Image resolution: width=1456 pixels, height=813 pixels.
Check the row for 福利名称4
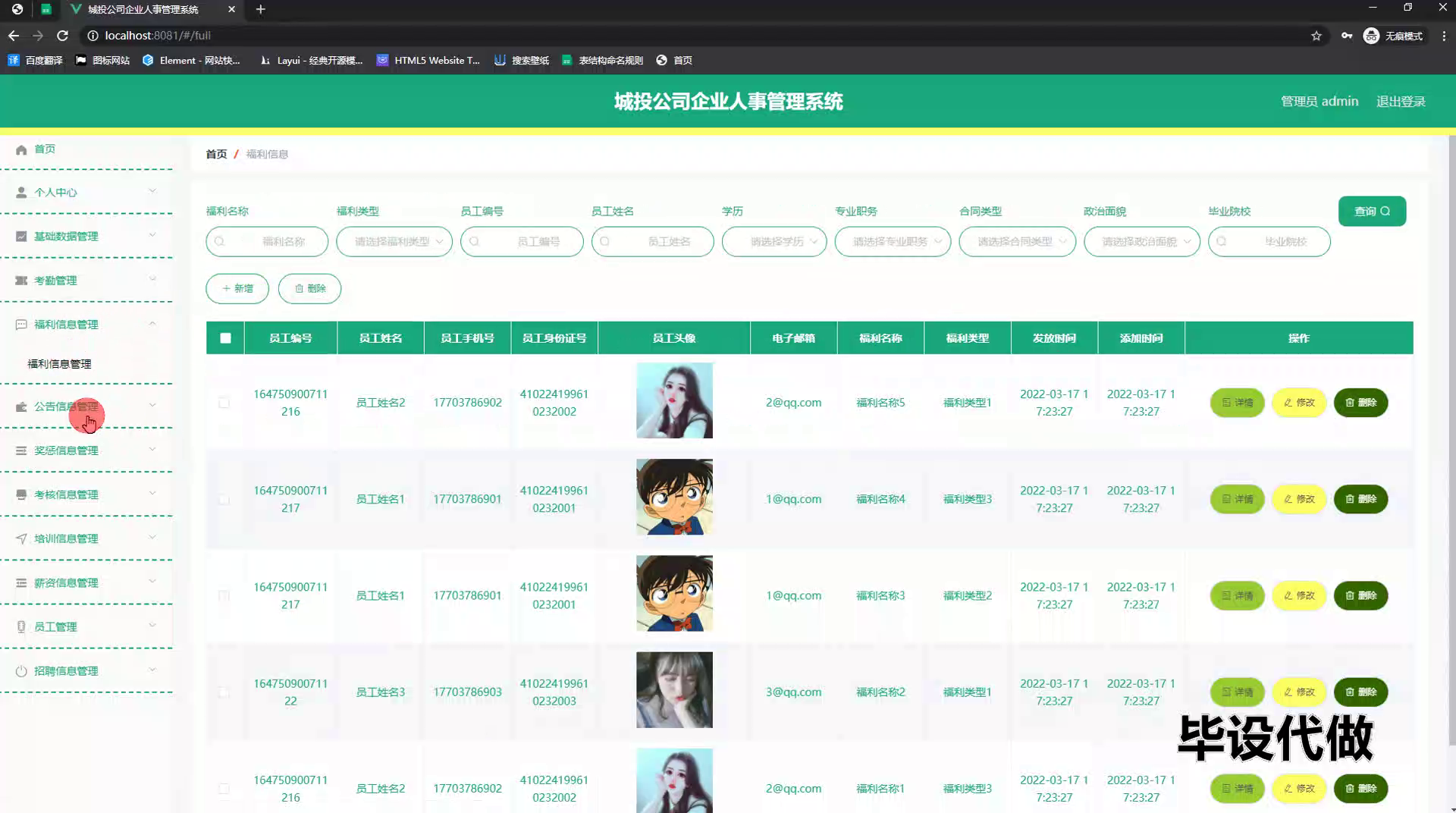pyautogui.click(x=224, y=499)
